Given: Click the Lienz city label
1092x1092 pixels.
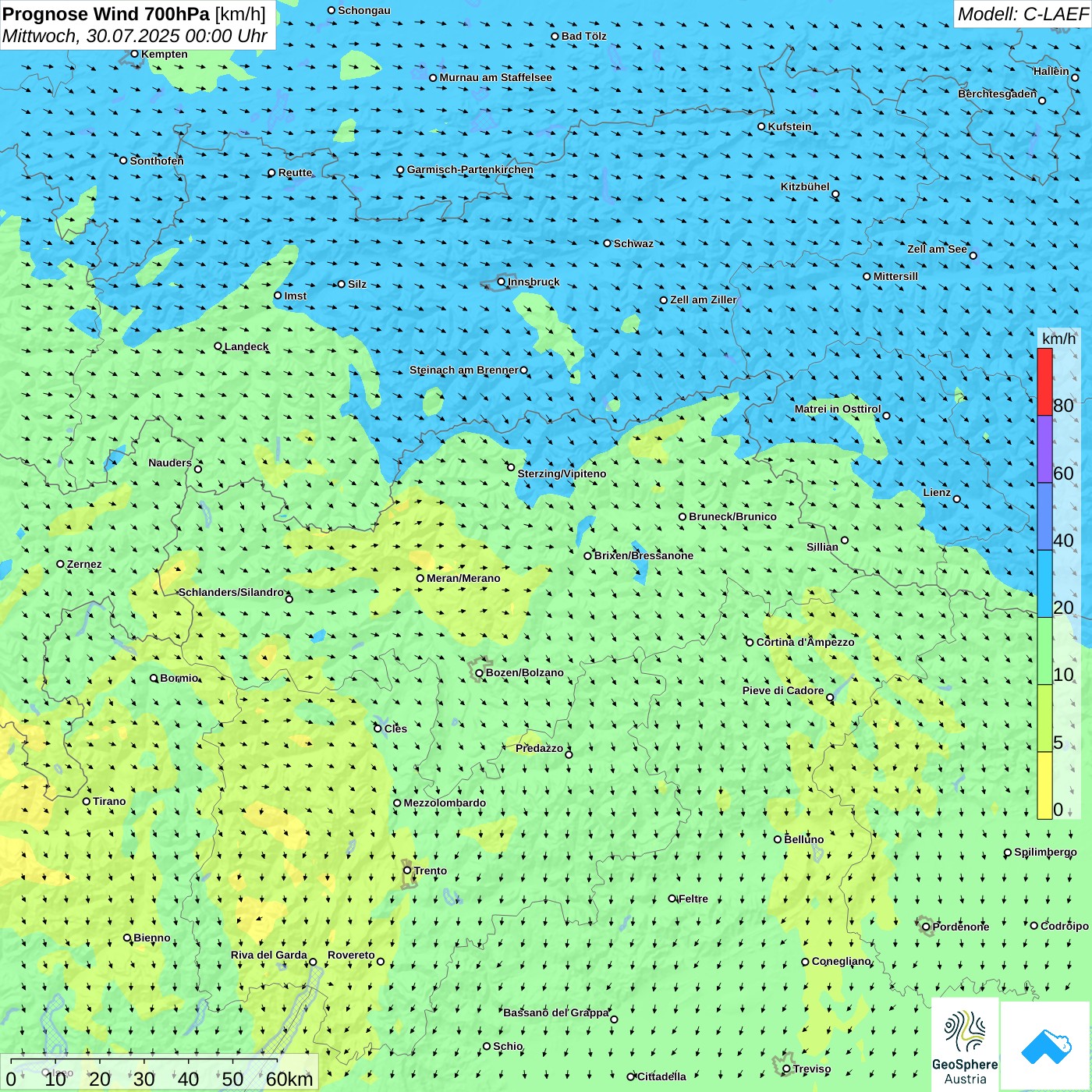Looking at the screenshot, I should tap(937, 492).
